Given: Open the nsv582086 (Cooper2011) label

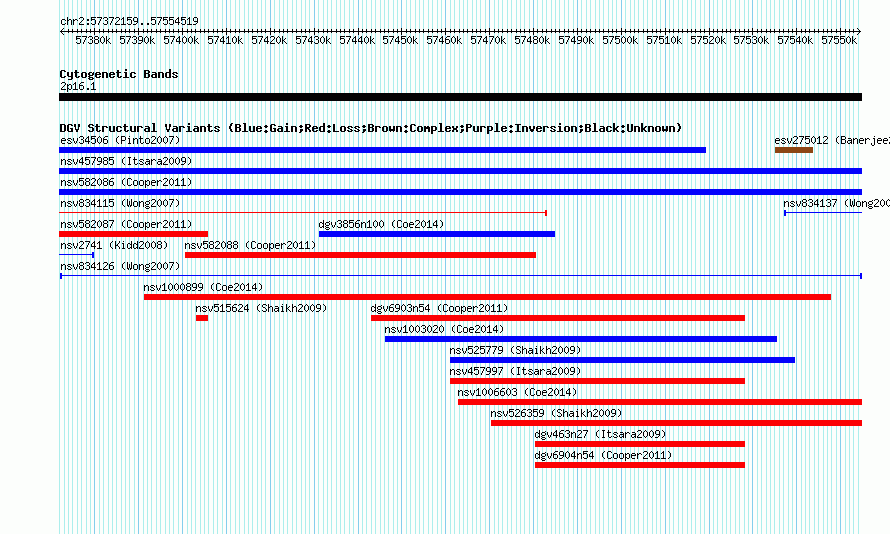Looking at the screenshot, I should click(x=126, y=182).
